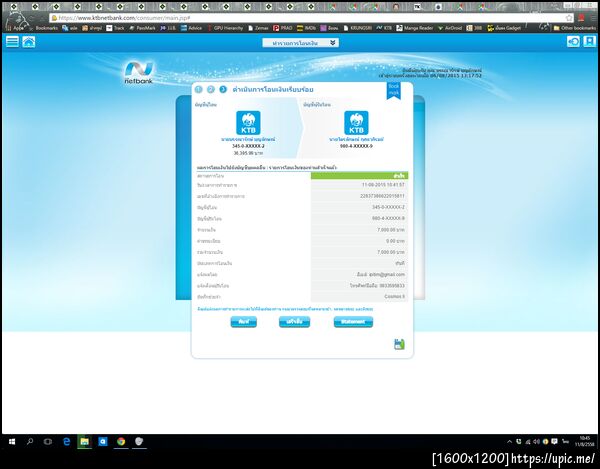Open the blue app icon beside File Explorer
The width and height of the screenshot is (600, 469).
click(103, 442)
